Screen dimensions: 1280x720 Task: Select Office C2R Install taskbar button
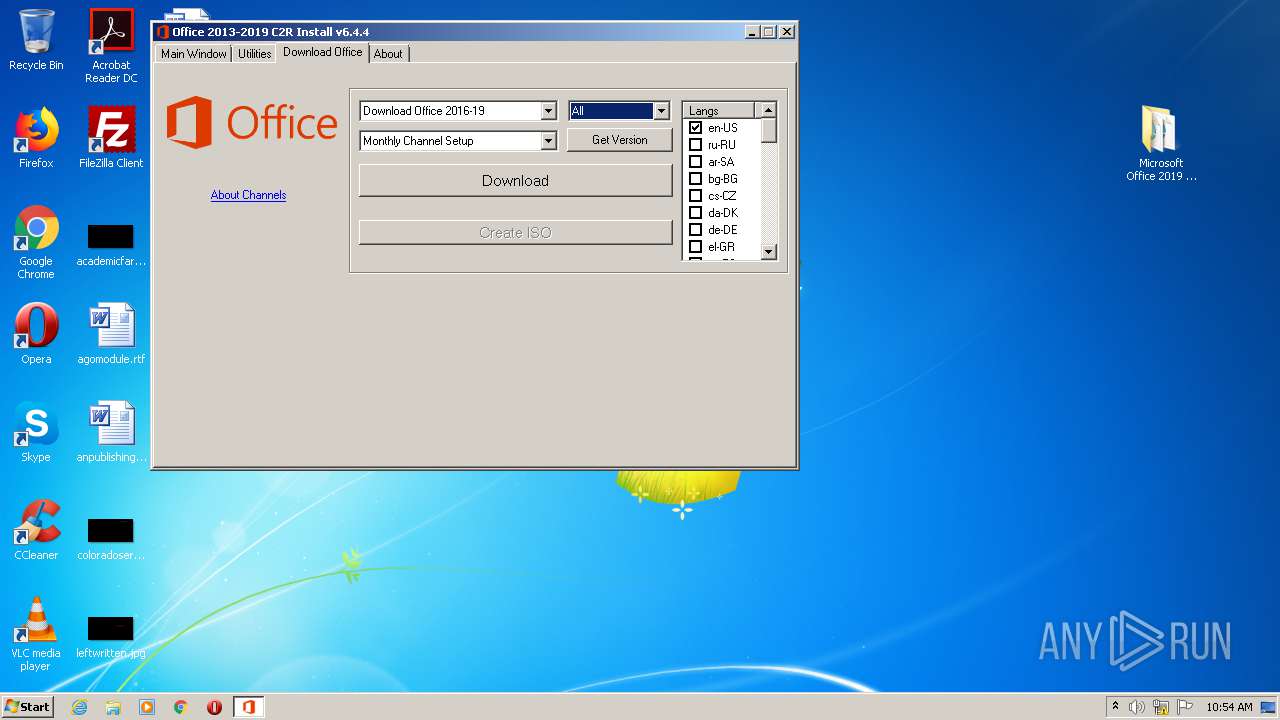point(248,707)
